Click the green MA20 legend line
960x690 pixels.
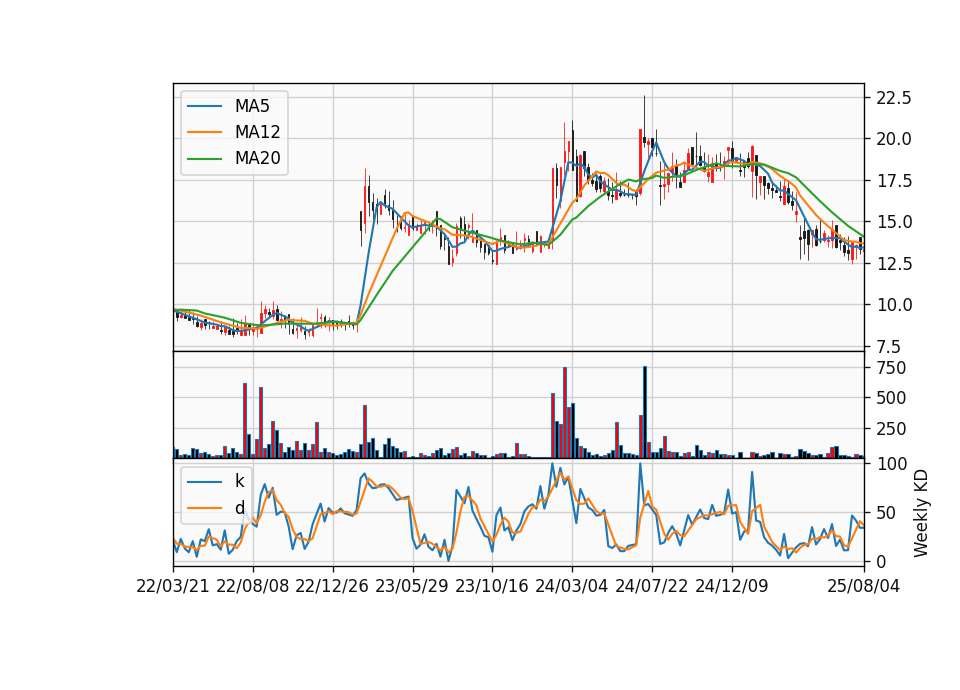click(204, 159)
